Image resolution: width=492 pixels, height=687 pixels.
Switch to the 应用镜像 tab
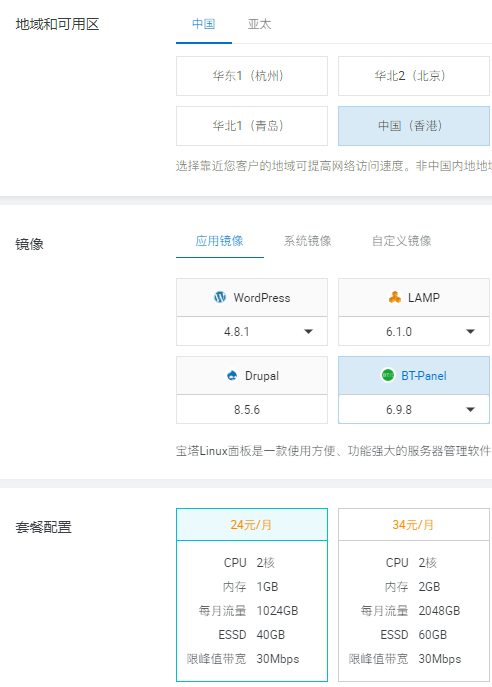pyautogui.click(x=219, y=241)
